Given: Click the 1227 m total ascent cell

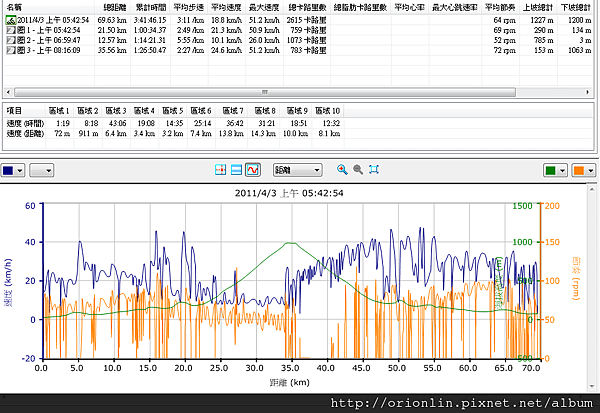Looking at the screenshot, I should coord(541,20).
